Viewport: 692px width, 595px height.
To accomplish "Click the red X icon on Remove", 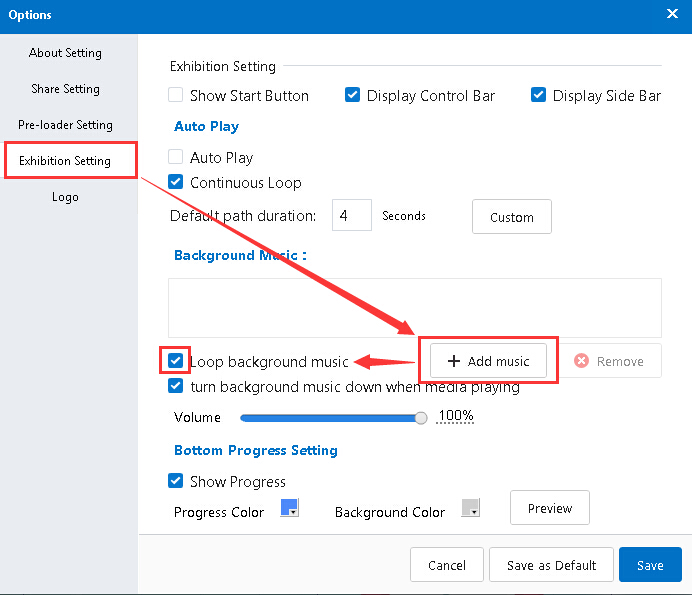I will (581, 361).
